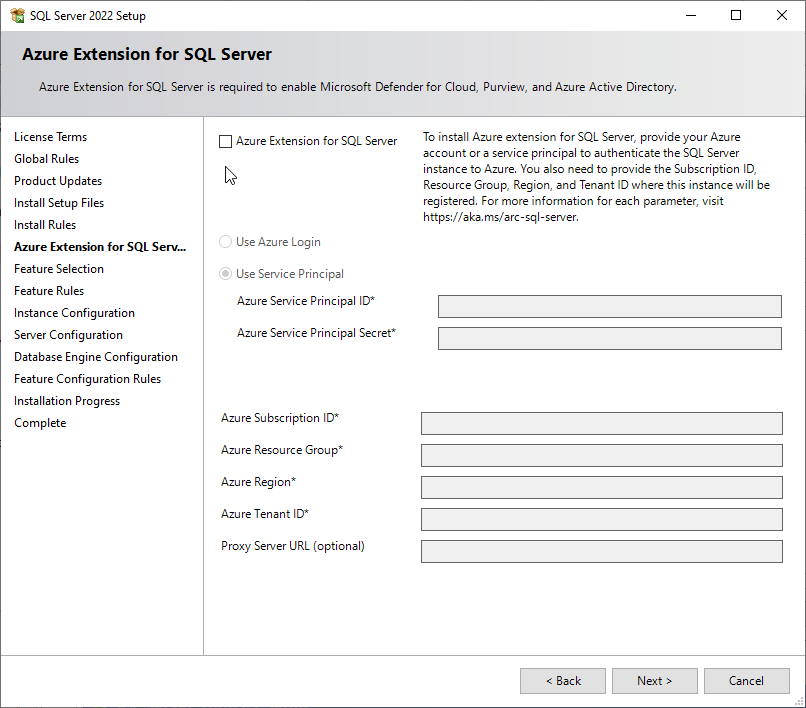Click the Azure Resource Group field

[x=601, y=455]
